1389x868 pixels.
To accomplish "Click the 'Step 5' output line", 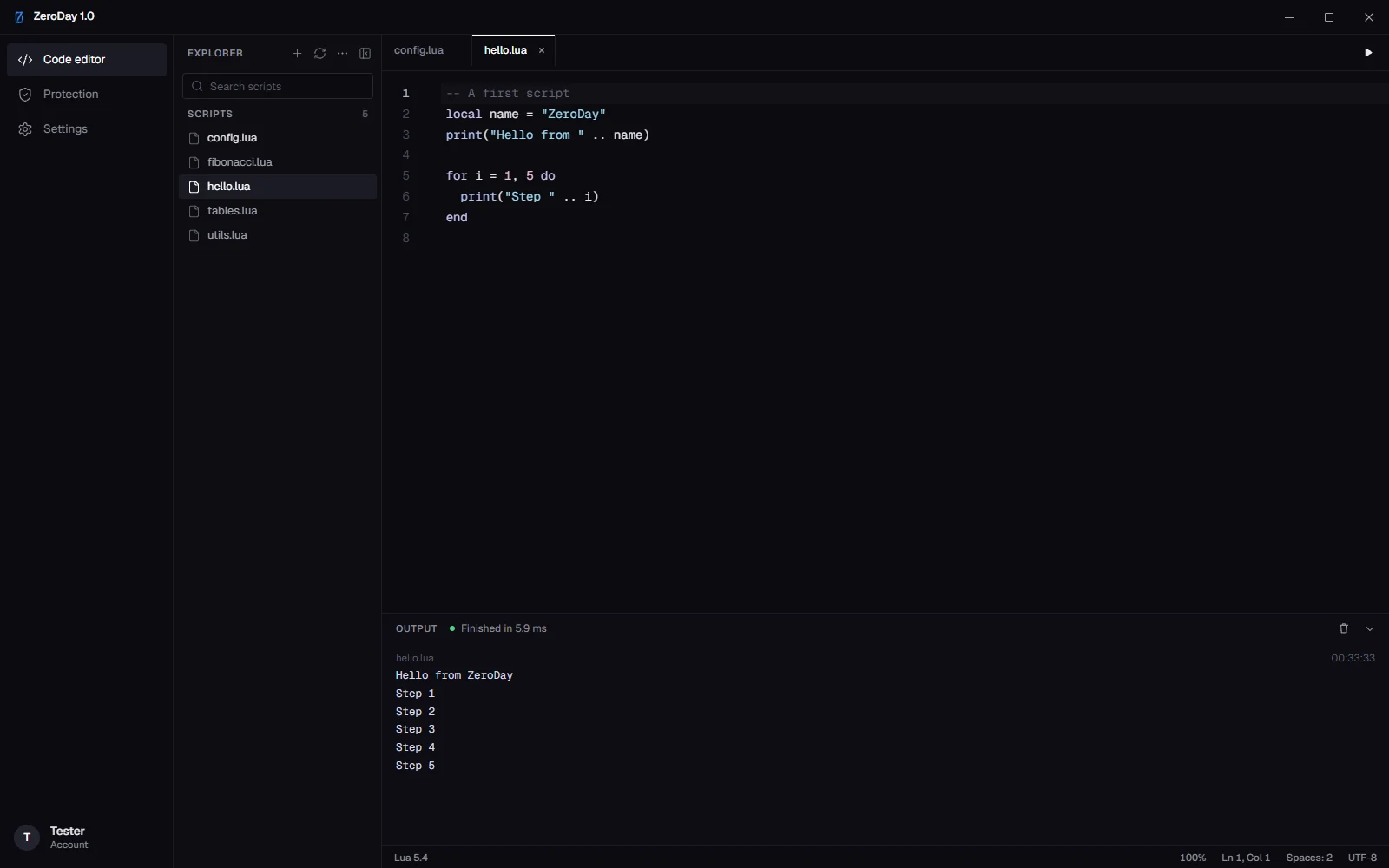I will coord(415,766).
